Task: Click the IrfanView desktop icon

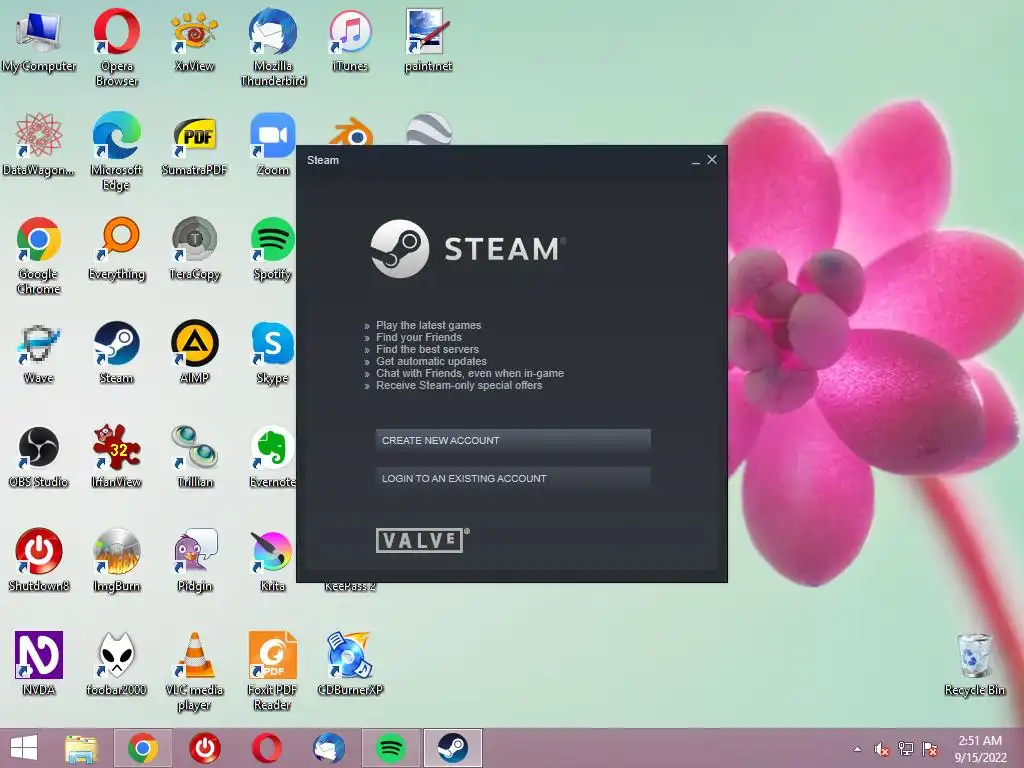Action: pyautogui.click(x=116, y=456)
